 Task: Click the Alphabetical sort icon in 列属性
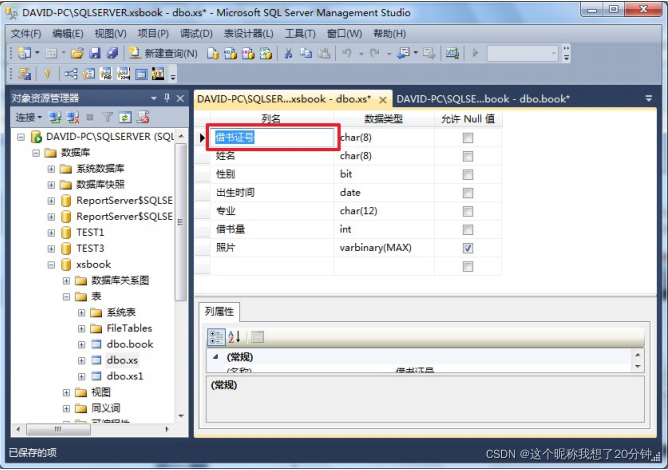tap(234, 337)
